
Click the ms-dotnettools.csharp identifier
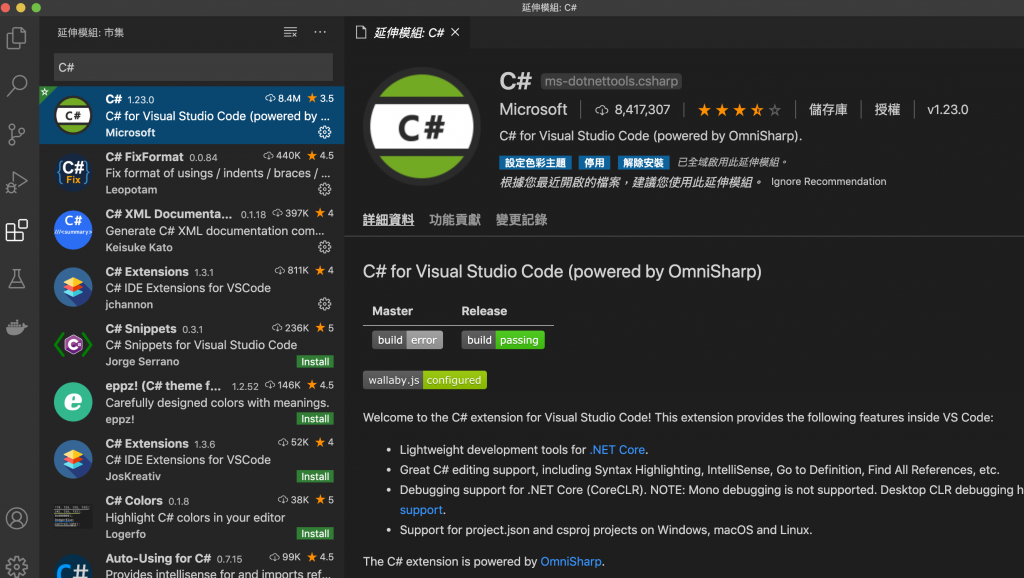[611, 81]
